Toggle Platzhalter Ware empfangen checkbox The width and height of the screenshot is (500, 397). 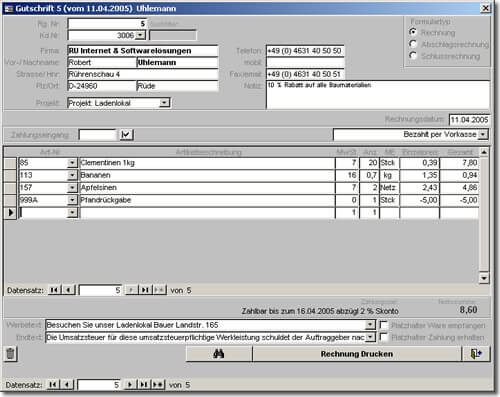pos(384,325)
